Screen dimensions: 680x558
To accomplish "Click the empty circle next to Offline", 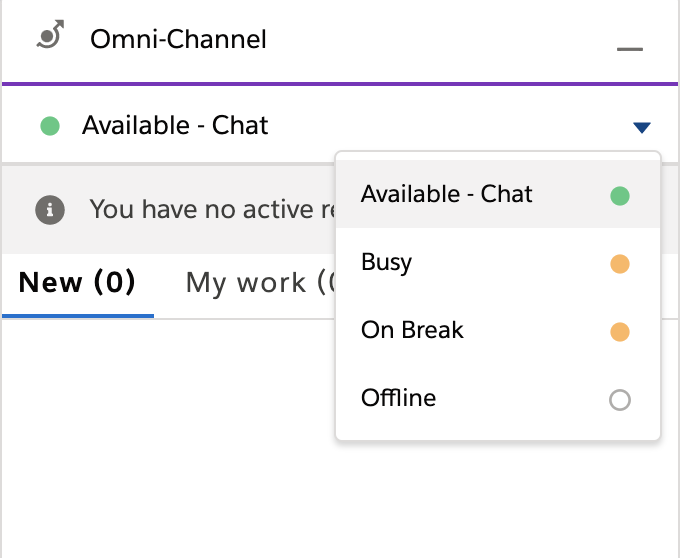I will [x=620, y=400].
